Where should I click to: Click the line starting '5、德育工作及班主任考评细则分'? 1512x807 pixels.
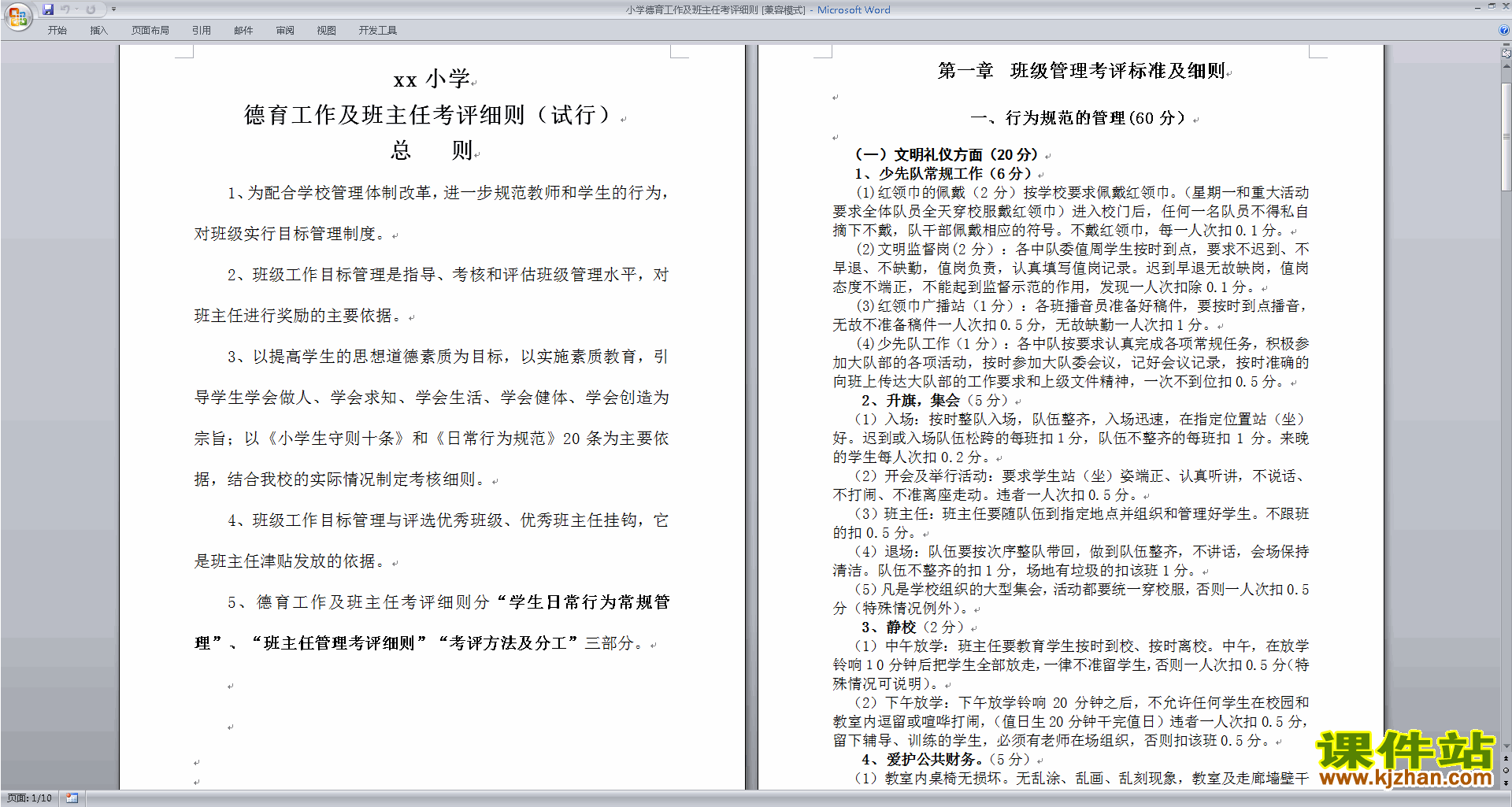pos(447,602)
